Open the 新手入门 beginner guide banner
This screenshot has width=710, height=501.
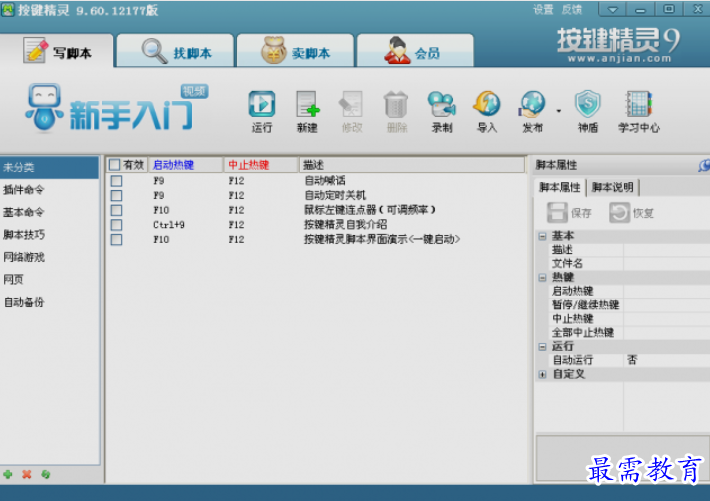click(x=114, y=109)
